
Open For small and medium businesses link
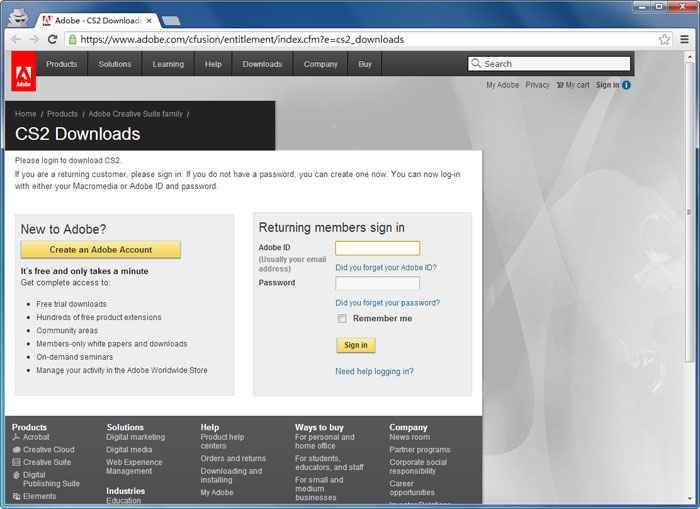319,488
